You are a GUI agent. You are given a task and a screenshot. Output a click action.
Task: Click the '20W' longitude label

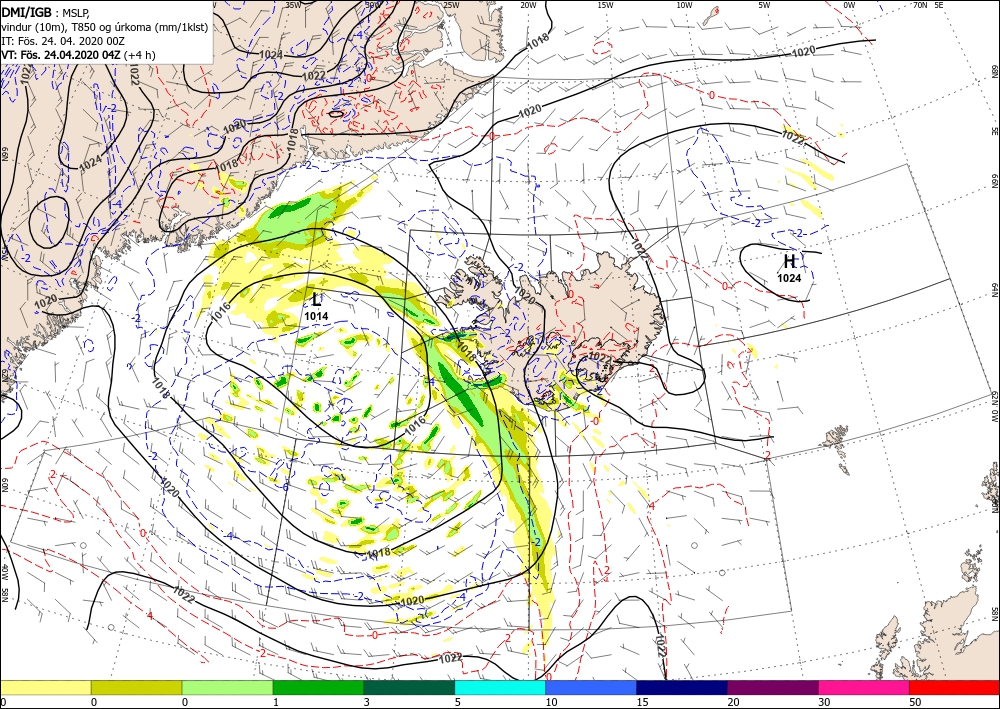point(528,5)
